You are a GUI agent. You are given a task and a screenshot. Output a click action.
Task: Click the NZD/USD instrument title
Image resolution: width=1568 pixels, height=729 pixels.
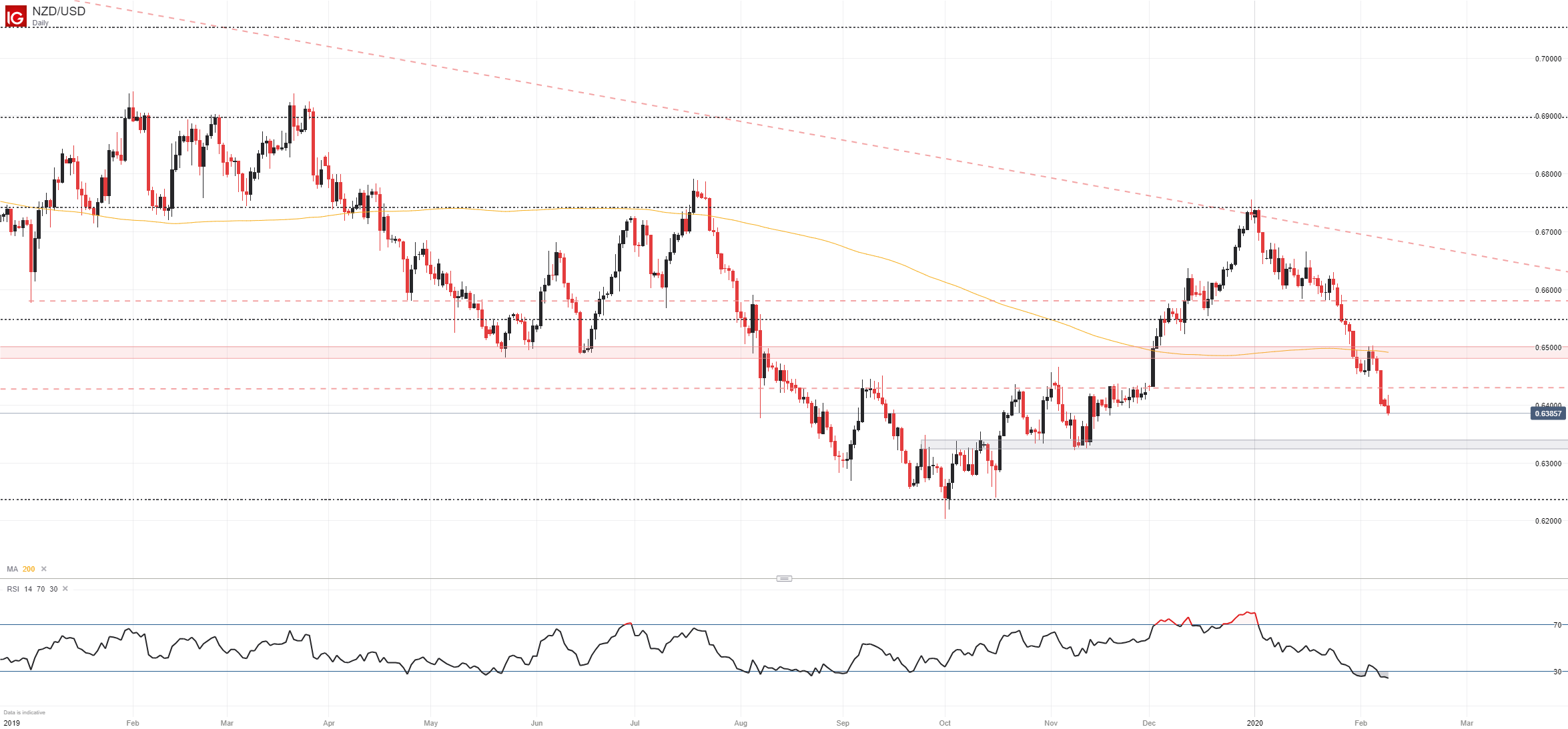click(59, 11)
